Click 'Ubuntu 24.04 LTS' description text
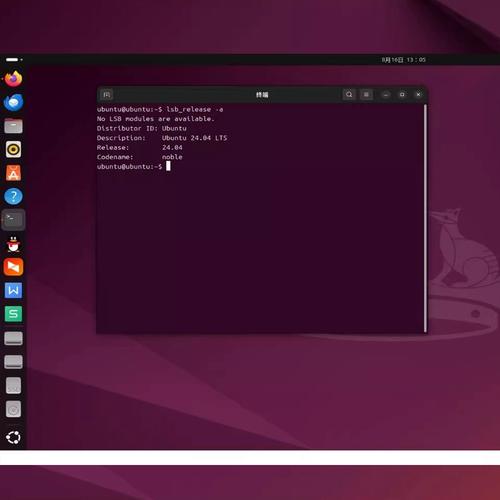 (x=194, y=138)
